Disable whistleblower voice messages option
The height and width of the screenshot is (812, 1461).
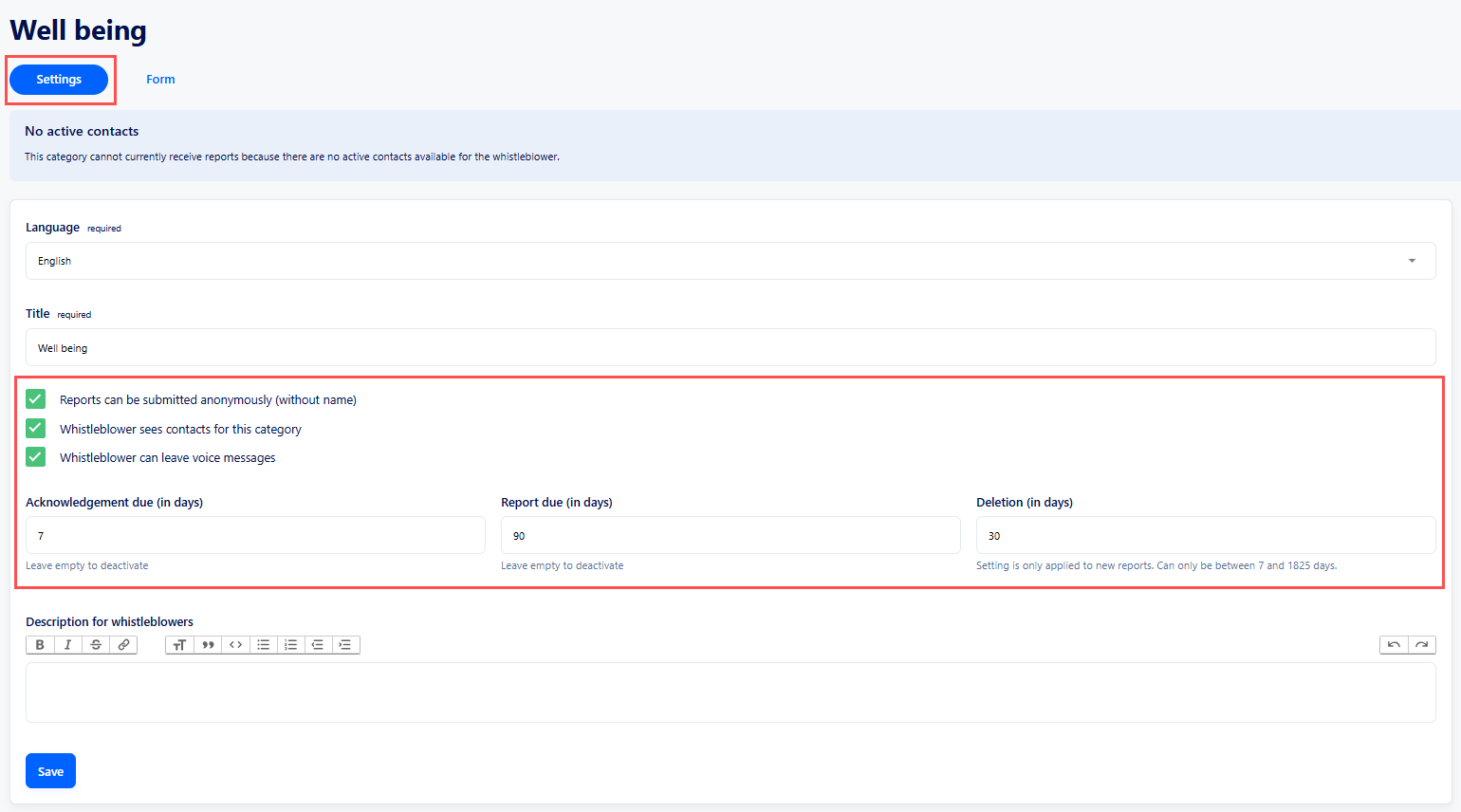pyautogui.click(x=36, y=457)
